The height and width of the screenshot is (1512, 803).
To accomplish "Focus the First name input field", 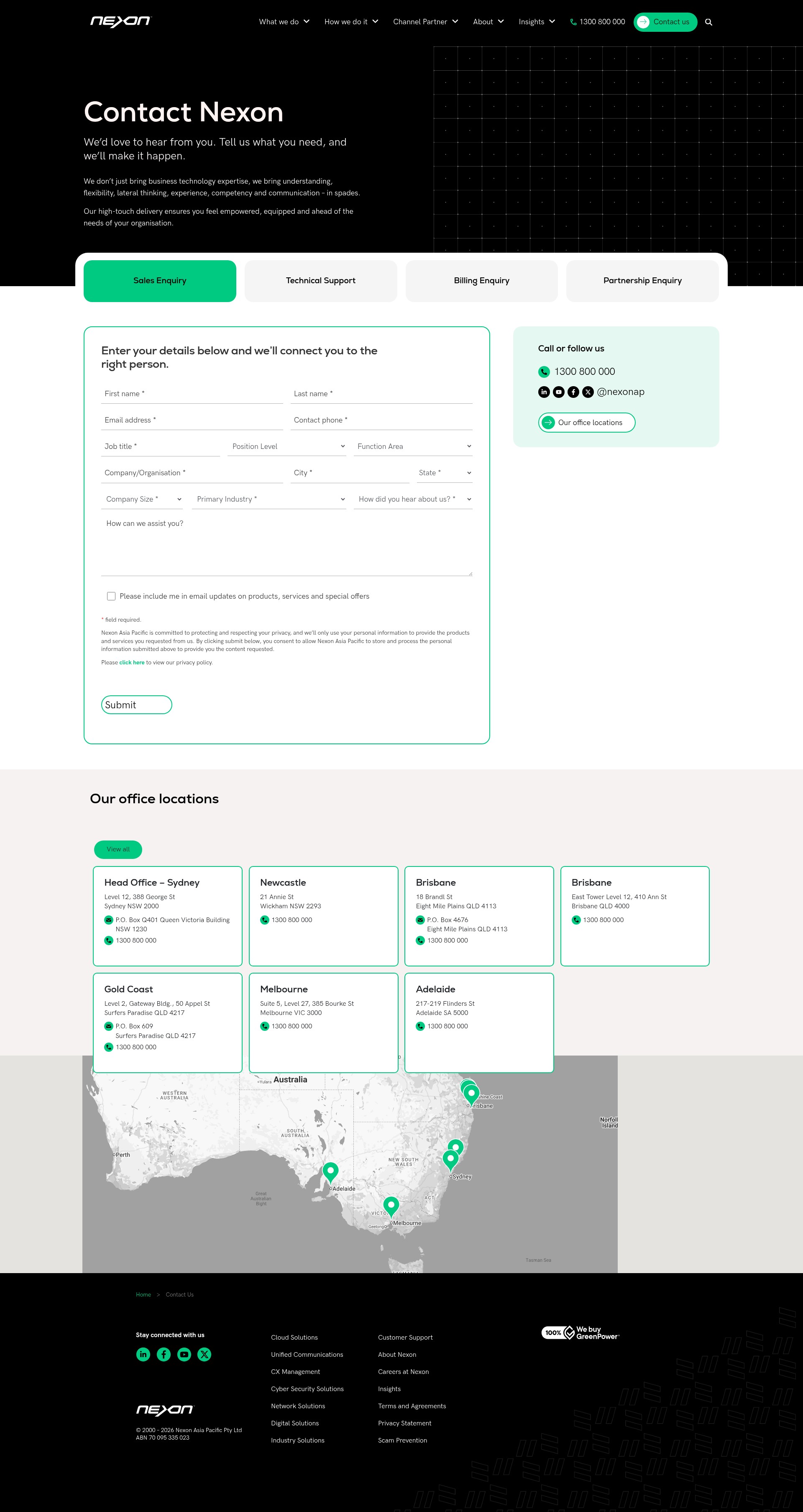I will click(192, 394).
